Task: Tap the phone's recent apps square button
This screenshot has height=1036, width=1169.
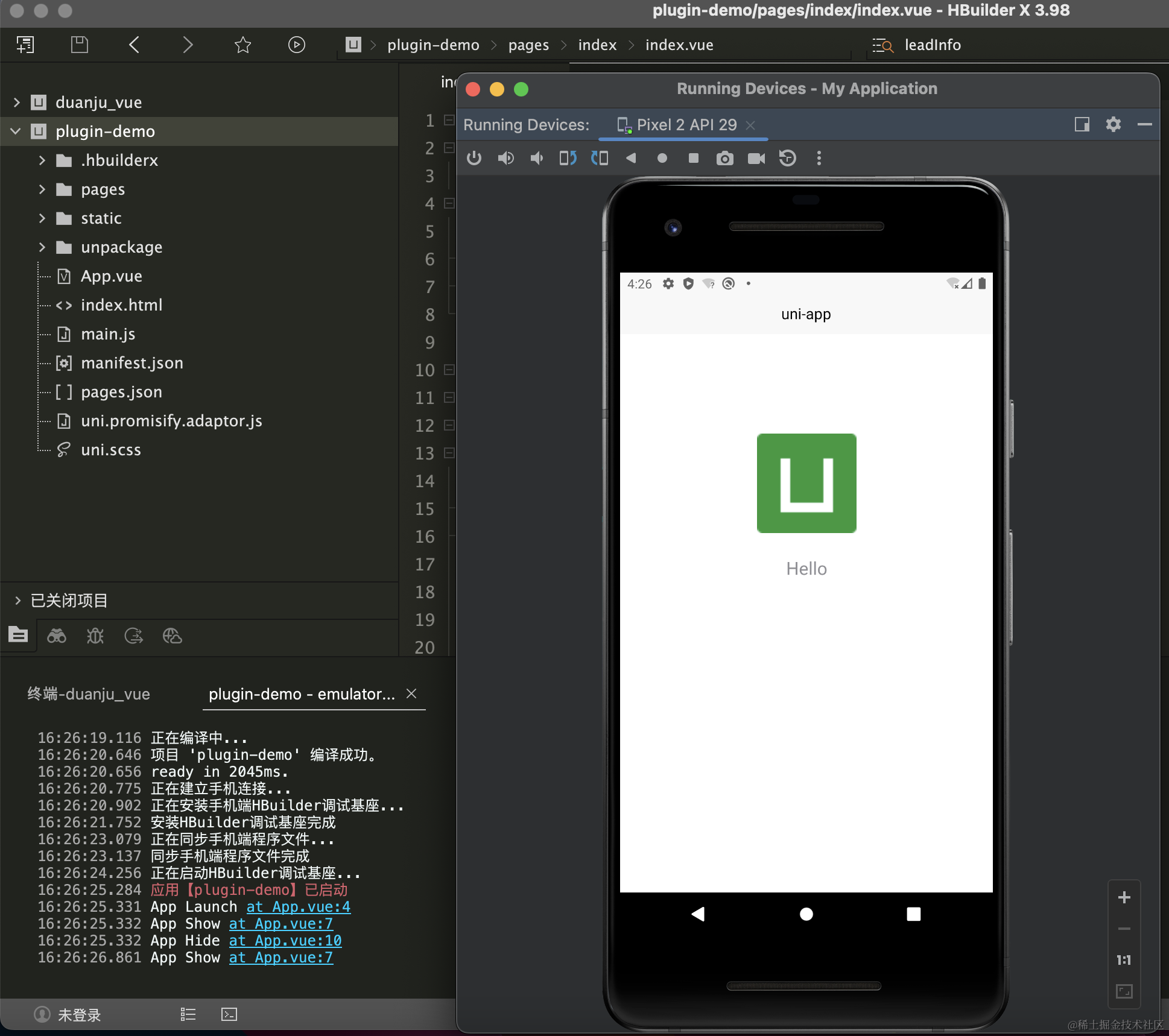Action: click(x=914, y=914)
